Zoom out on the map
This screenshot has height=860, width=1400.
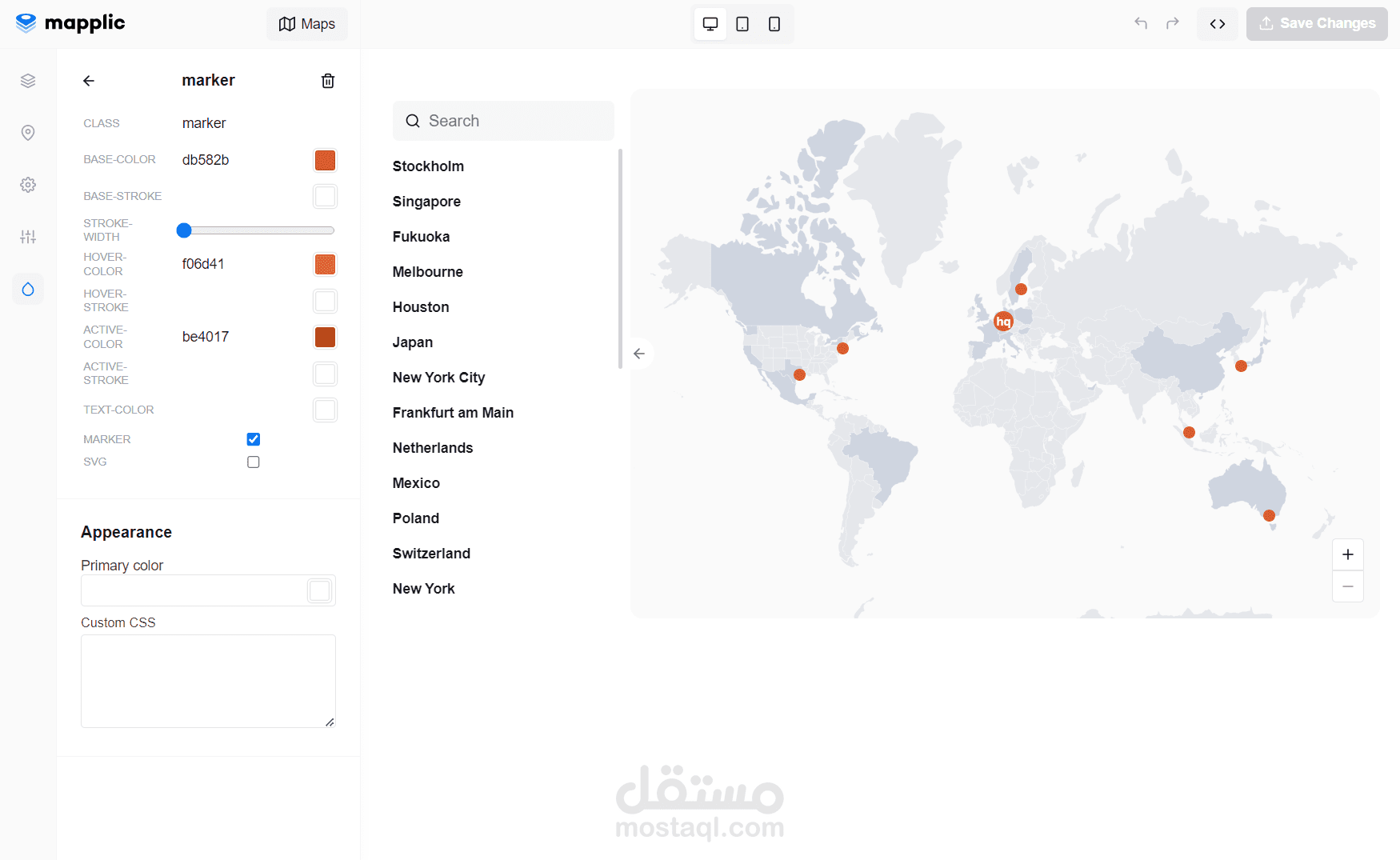(1348, 586)
